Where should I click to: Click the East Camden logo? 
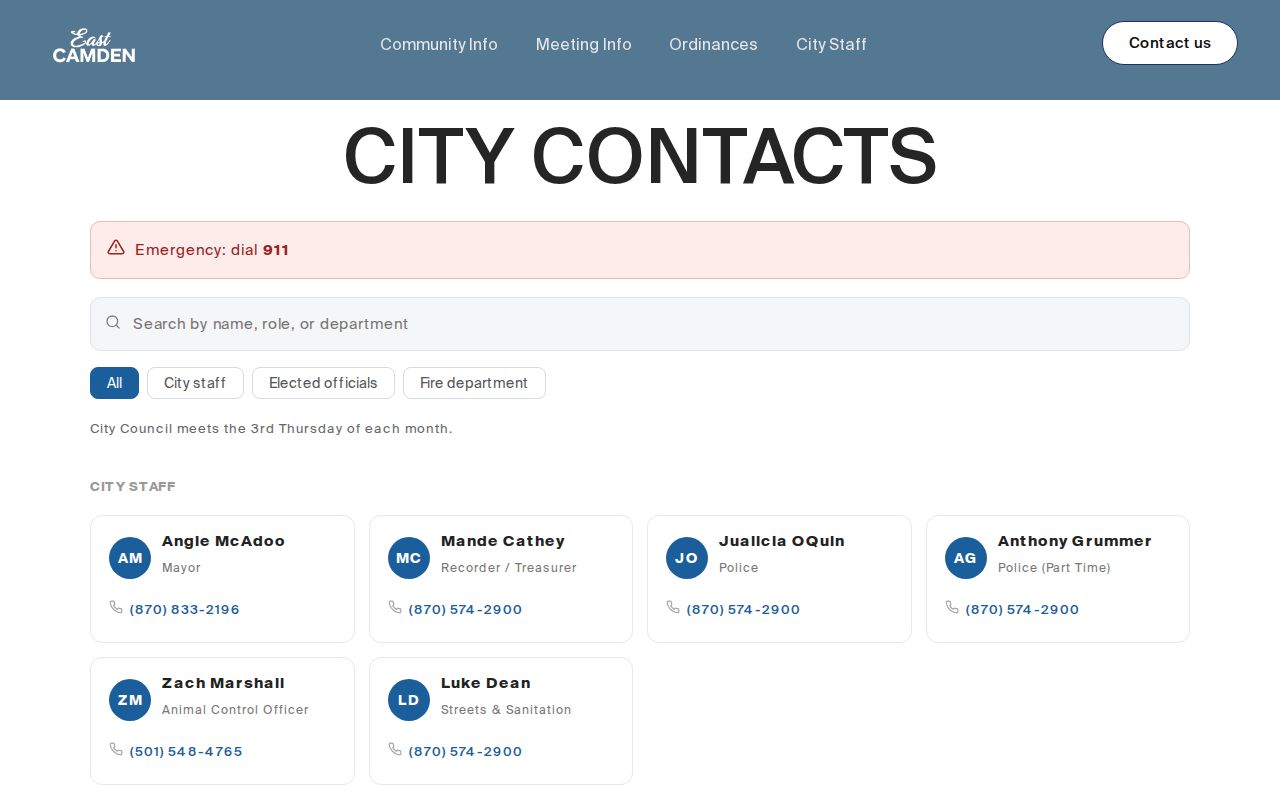click(x=94, y=45)
